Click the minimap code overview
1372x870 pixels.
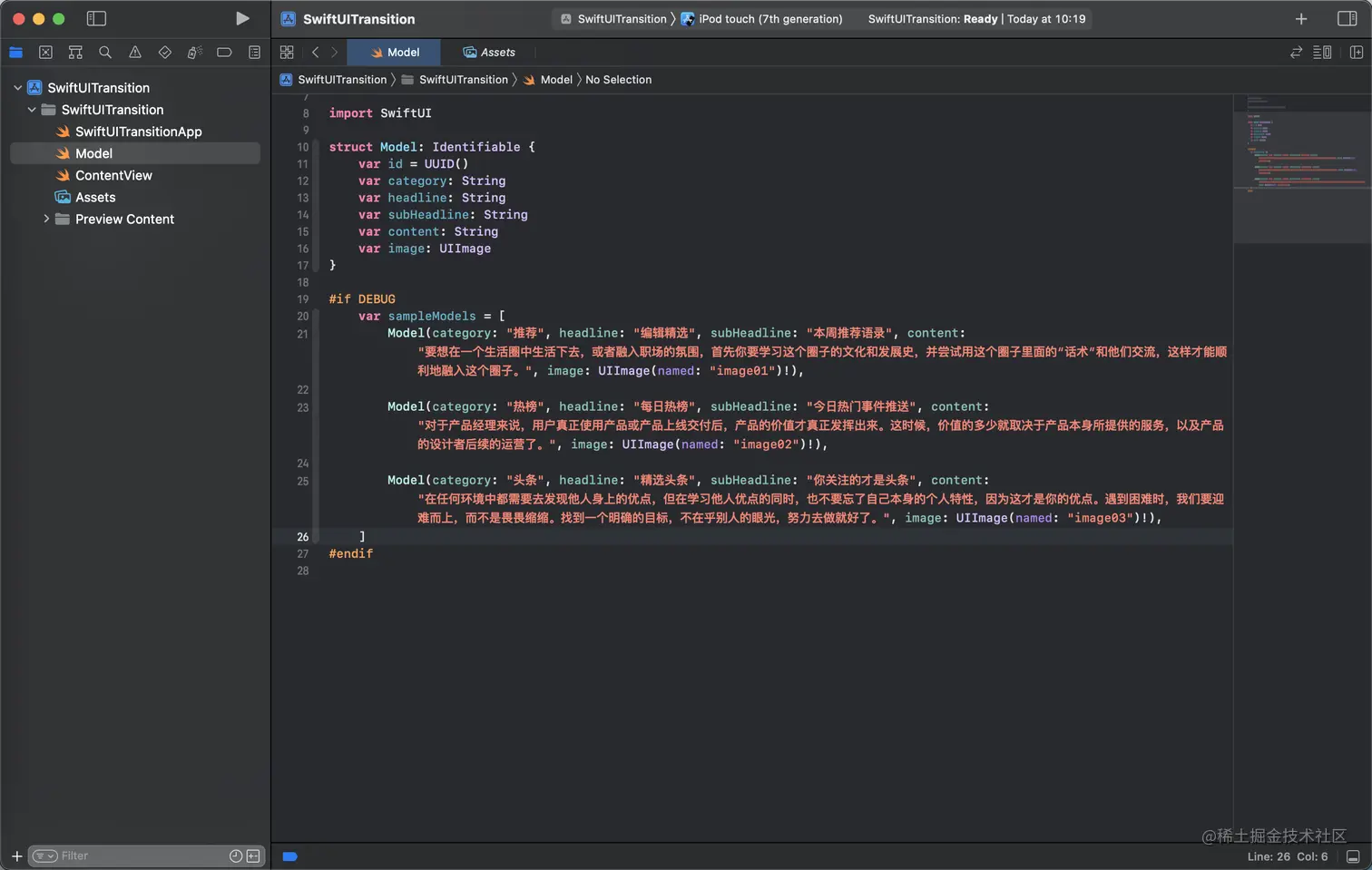1302,169
